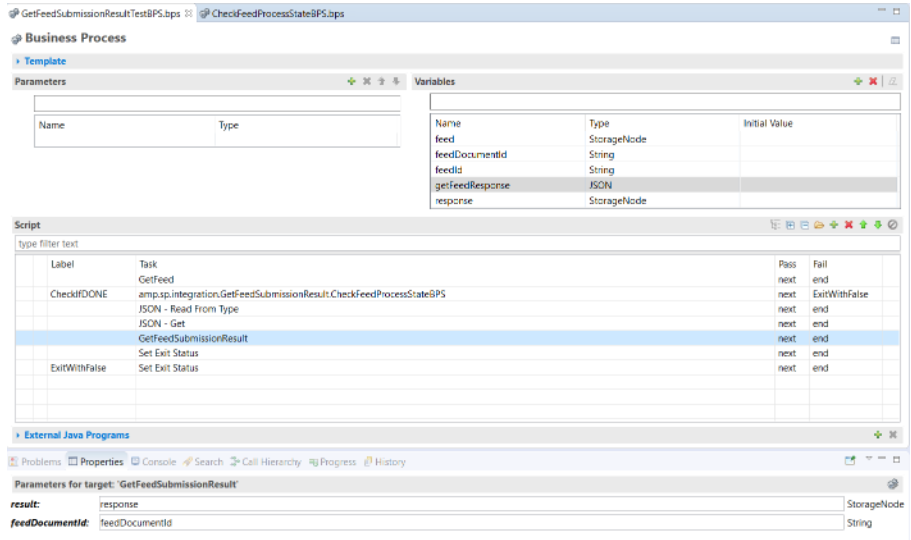Open the Problems tab
This screenshot has height=540, width=911.
[35, 462]
